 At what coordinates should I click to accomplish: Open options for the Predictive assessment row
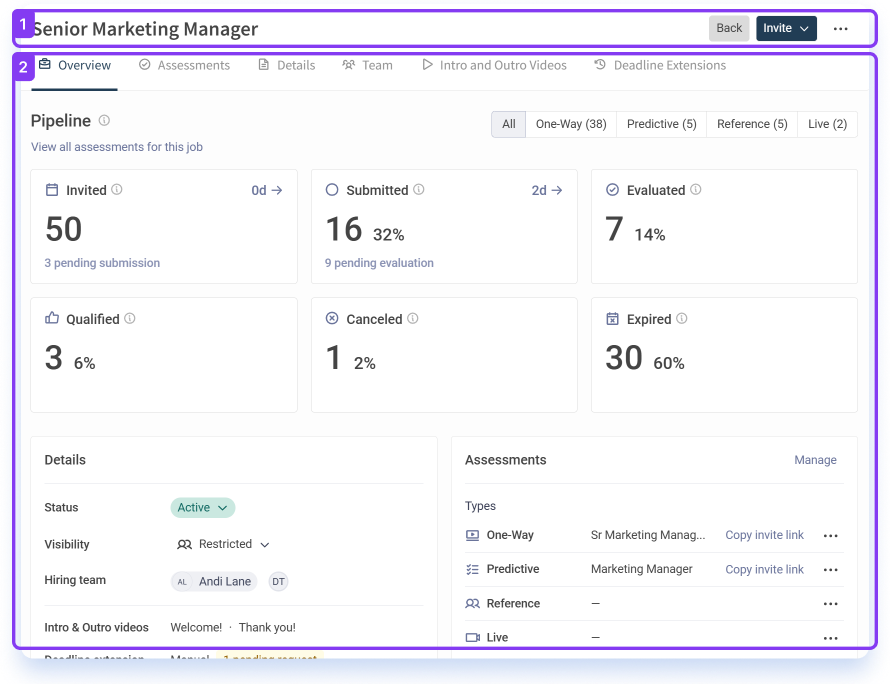pyautogui.click(x=830, y=569)
